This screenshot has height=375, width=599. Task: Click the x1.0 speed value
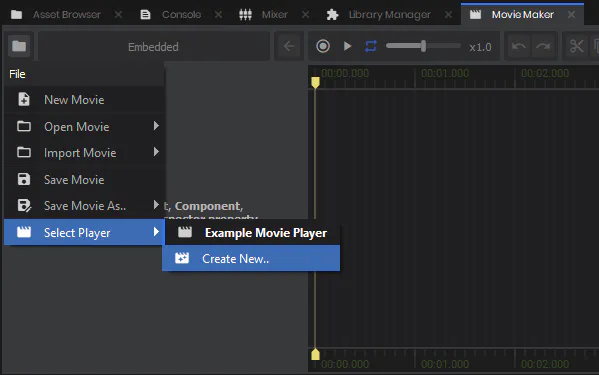pyautogui.click(x=480, y=47)
